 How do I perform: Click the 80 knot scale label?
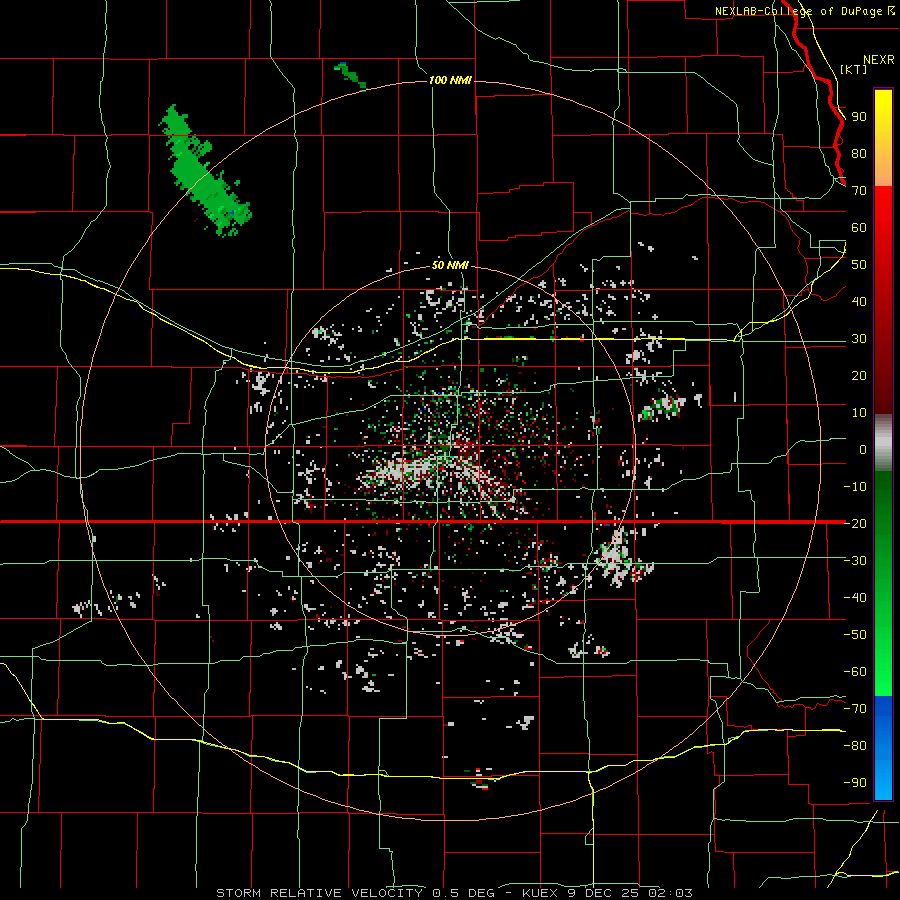(x=859, y=153)
